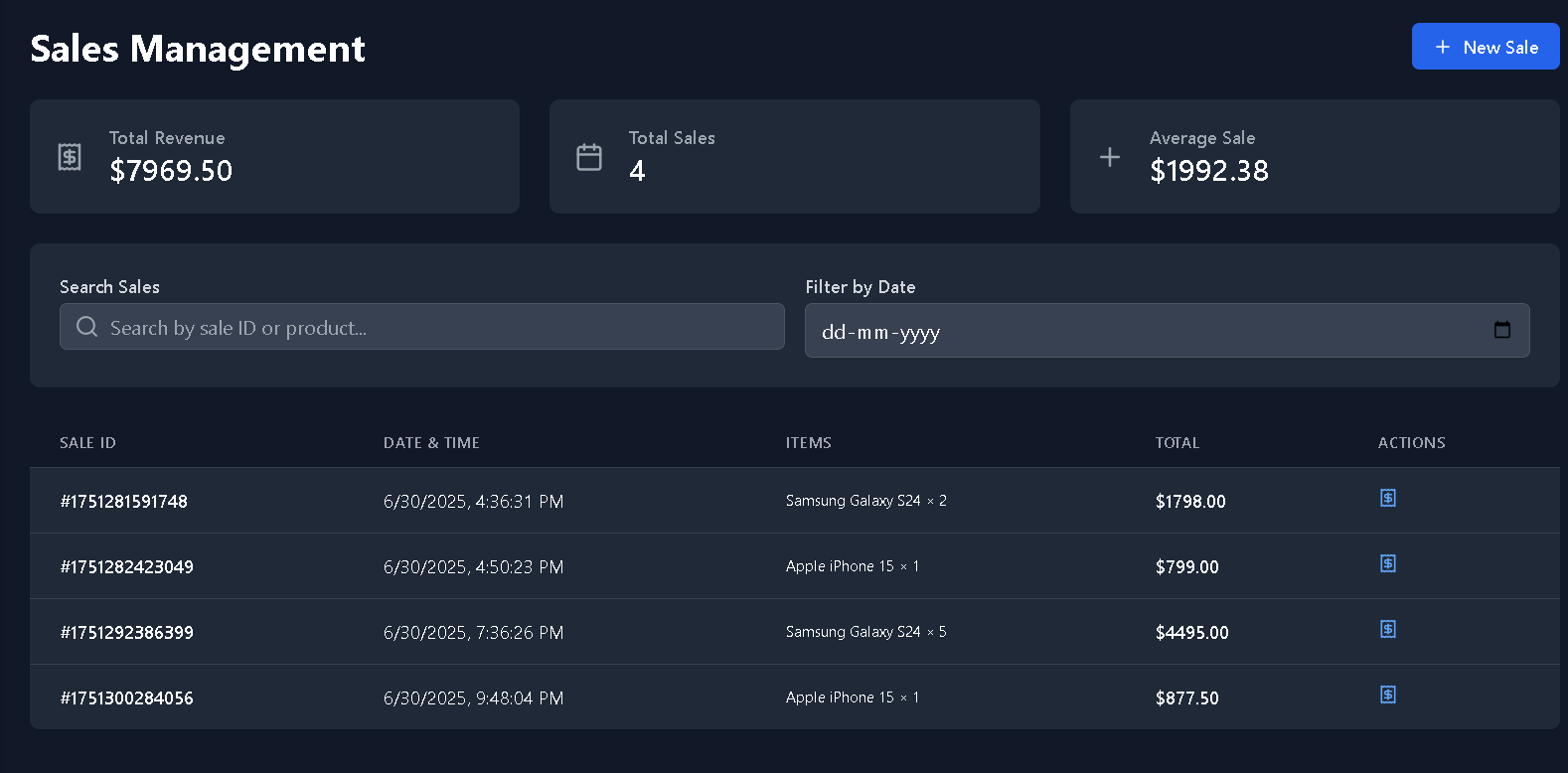Click the ITEMS column header
This screenshot has height=773, width=1568.
[808, 443]
